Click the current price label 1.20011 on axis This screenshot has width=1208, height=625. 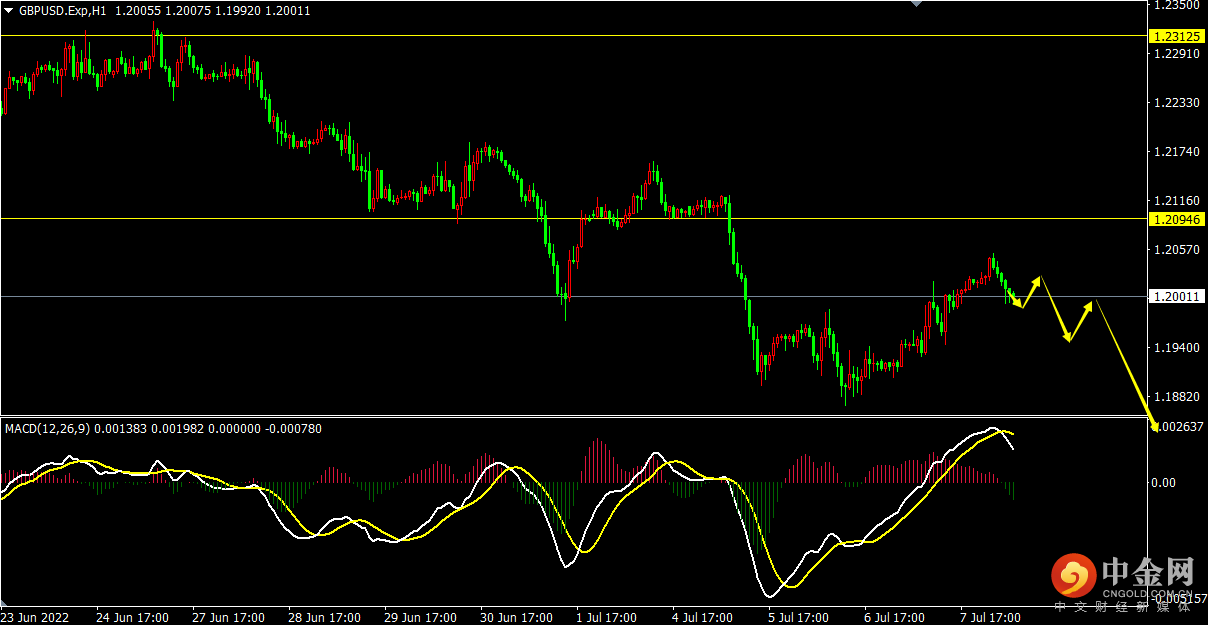pos(1175,296)
